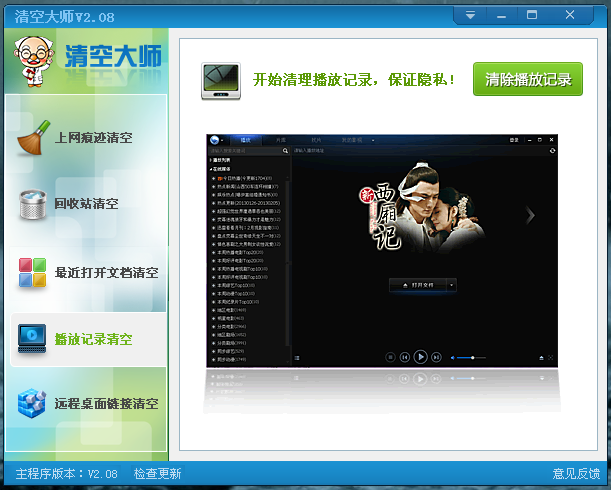Select 播放记录清空 with monitor play icon
Image resolution: width=611 pixels, height=490 pixels.
pos(88,339)
